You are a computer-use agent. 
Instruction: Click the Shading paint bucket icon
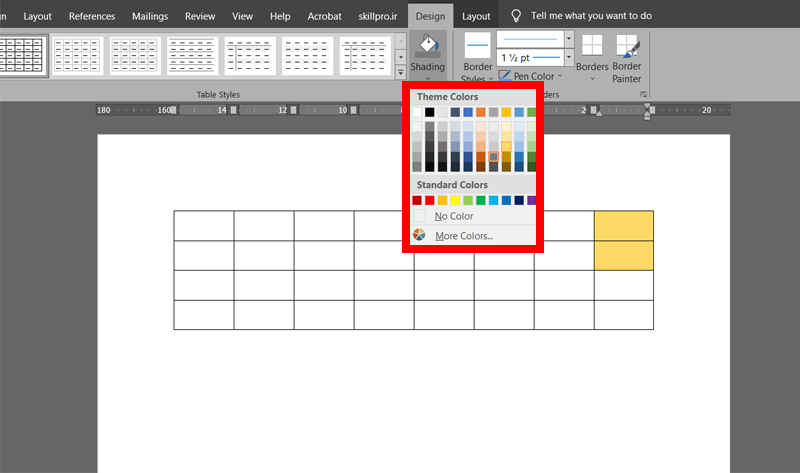pyautogui.click(x=428, y=46)
